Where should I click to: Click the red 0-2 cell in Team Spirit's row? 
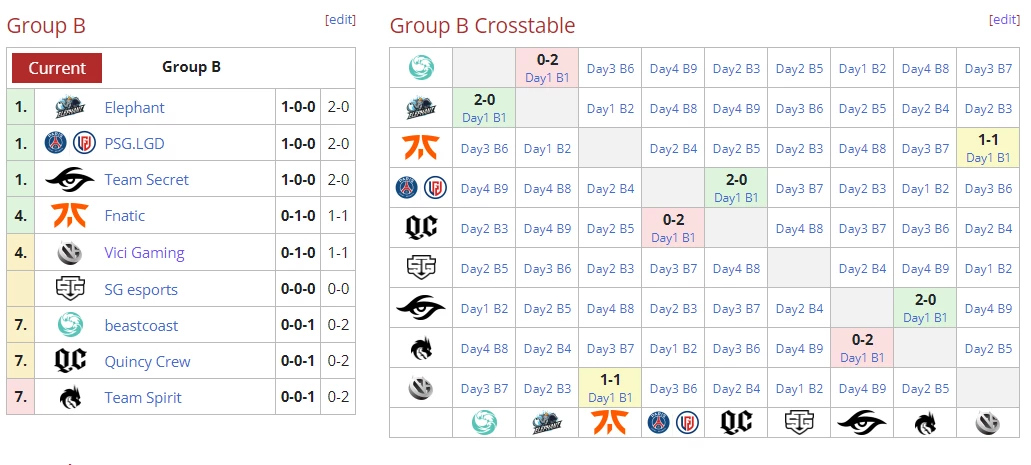click(861, 347)
